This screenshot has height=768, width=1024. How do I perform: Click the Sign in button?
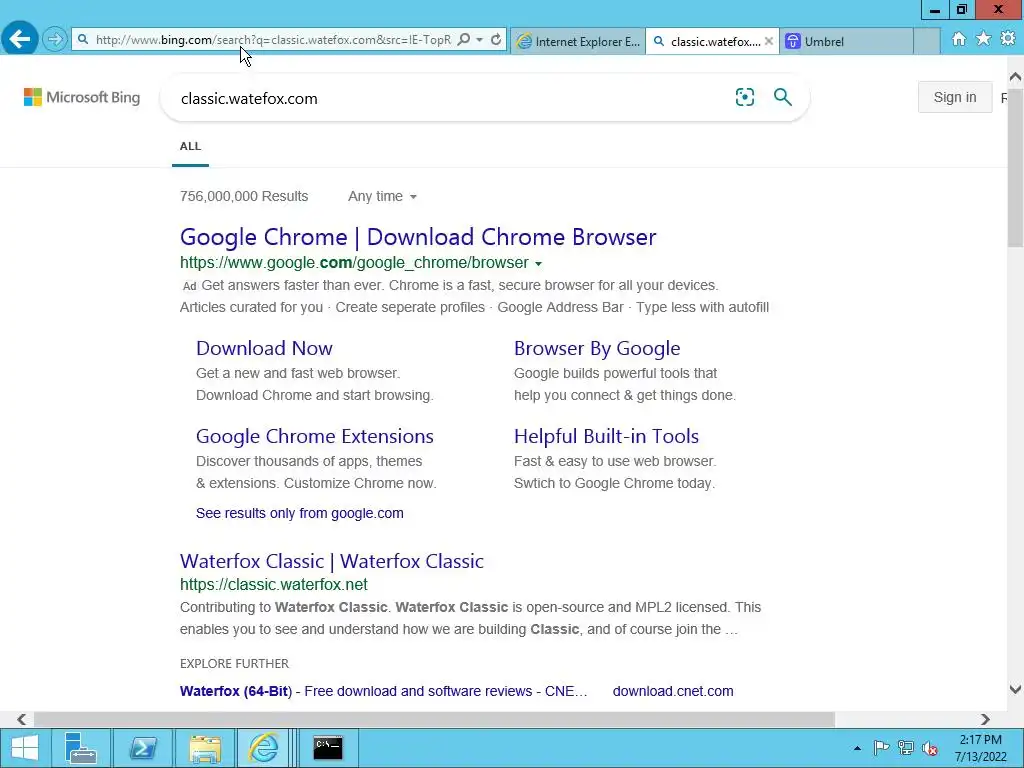tap(955, 97)
